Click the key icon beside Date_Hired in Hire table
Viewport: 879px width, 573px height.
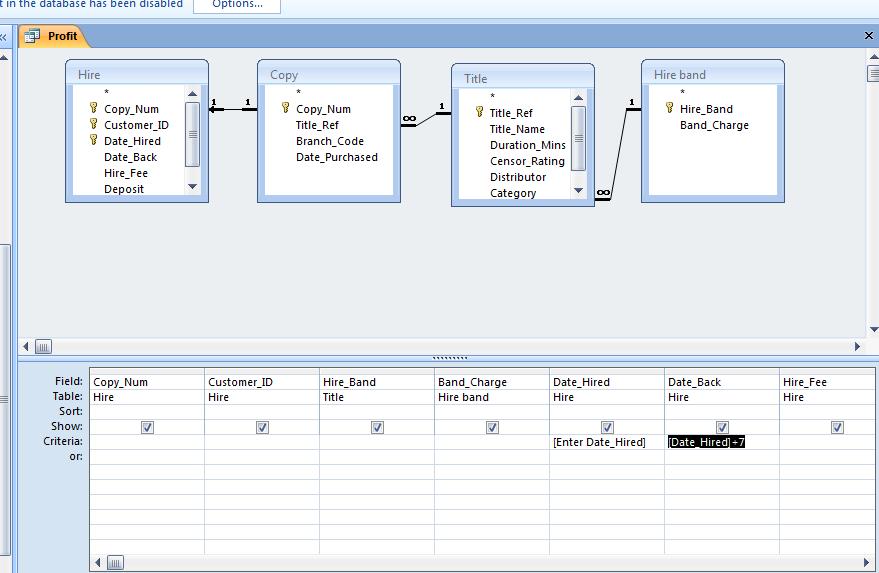94,140
